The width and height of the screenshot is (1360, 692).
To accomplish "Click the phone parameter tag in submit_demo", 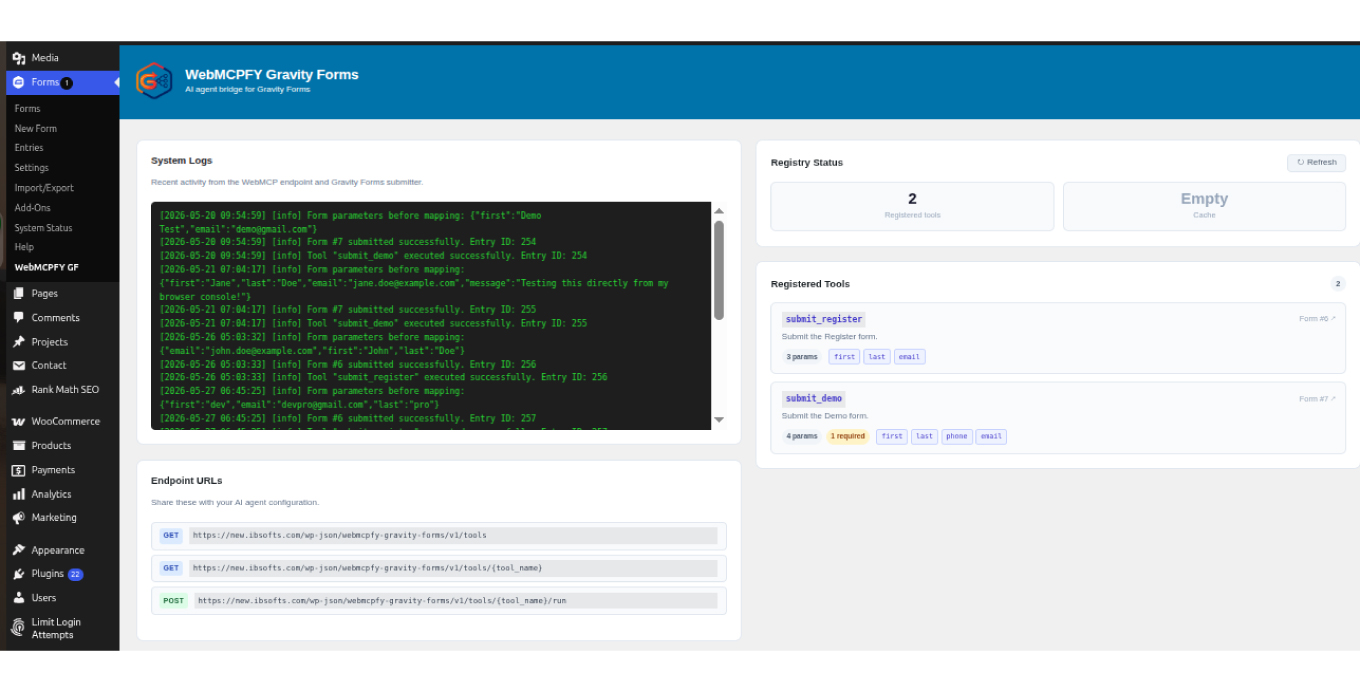I will (x=957, y=437).
